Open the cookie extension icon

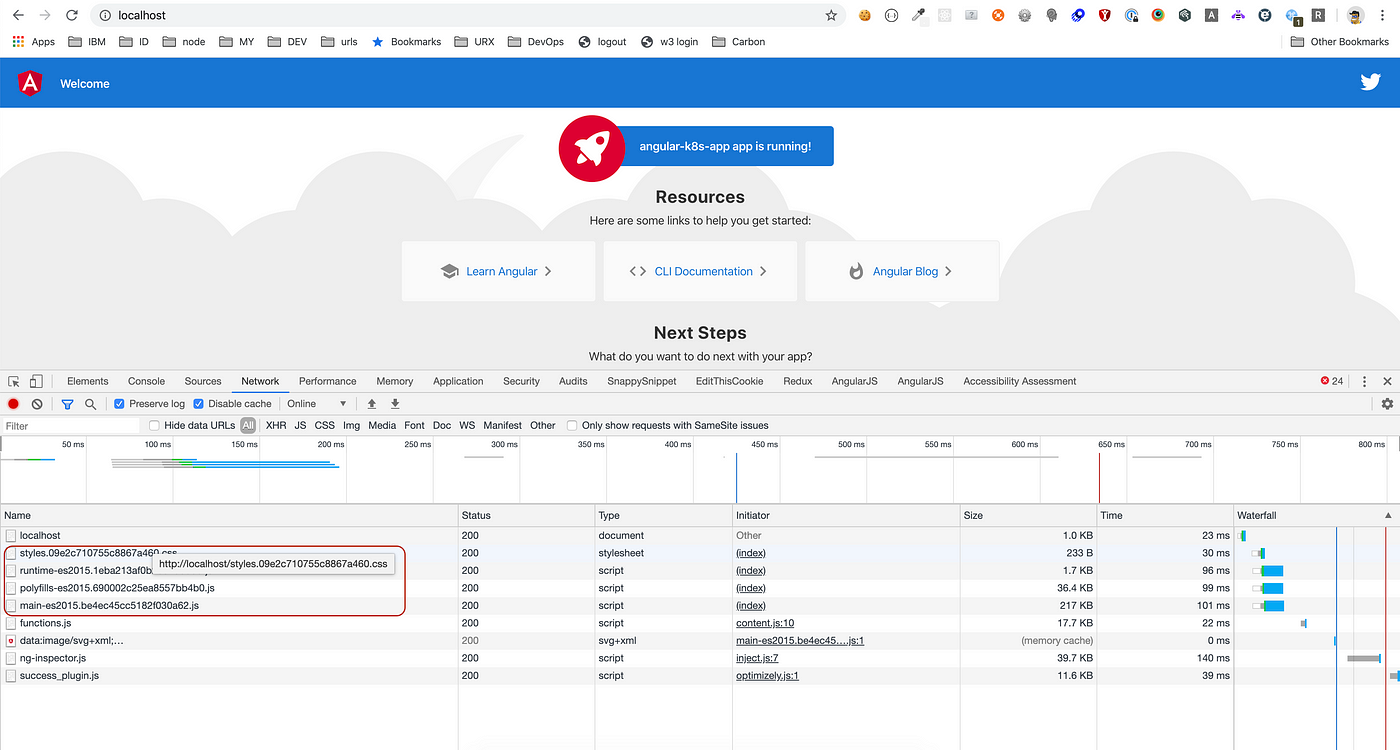[x=864, y=15]
